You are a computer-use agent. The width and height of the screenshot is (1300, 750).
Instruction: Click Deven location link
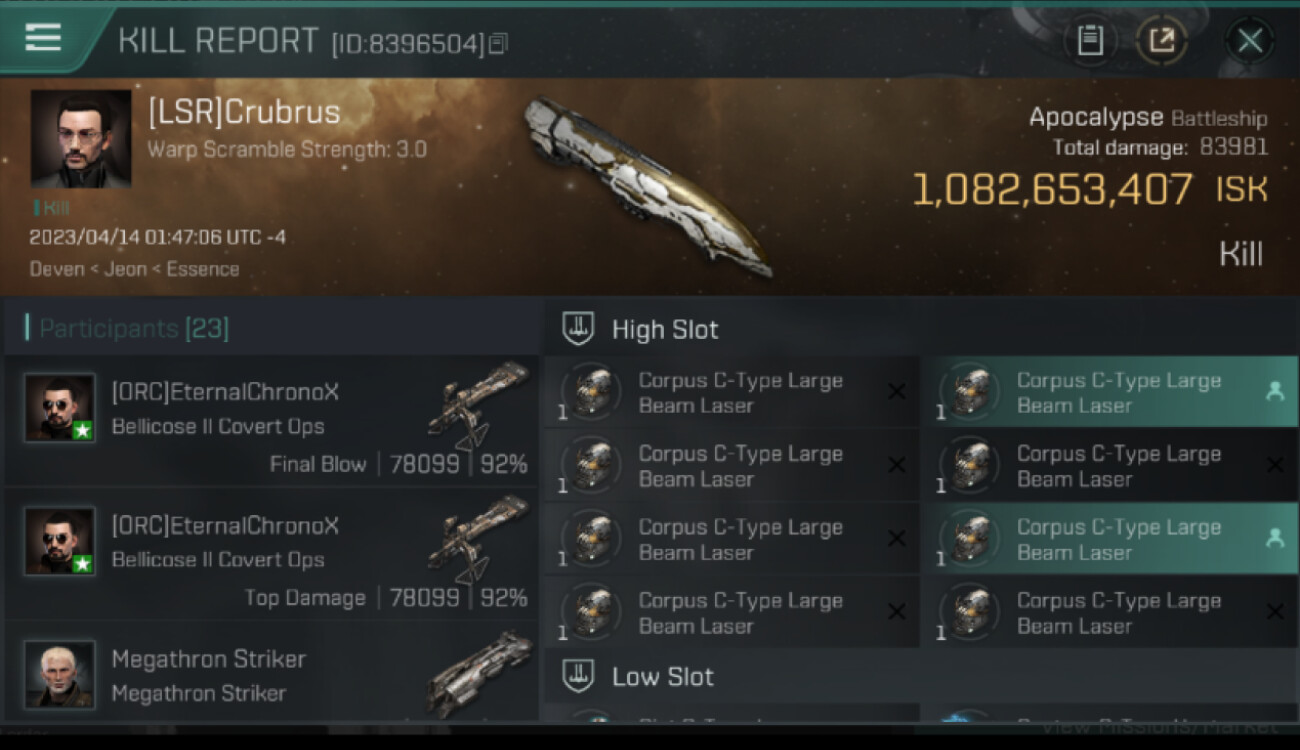pos(57,269)
